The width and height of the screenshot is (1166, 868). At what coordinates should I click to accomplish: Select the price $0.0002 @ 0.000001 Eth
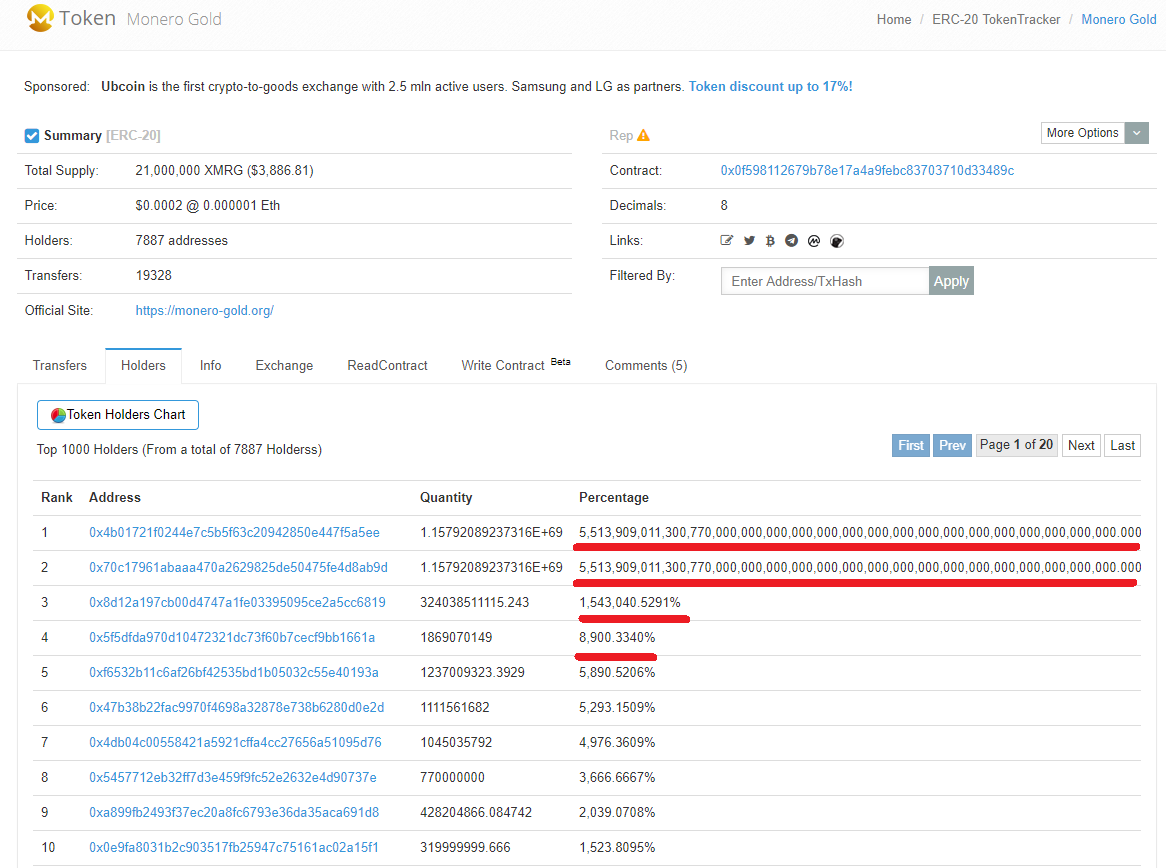(x=207, y=205)
